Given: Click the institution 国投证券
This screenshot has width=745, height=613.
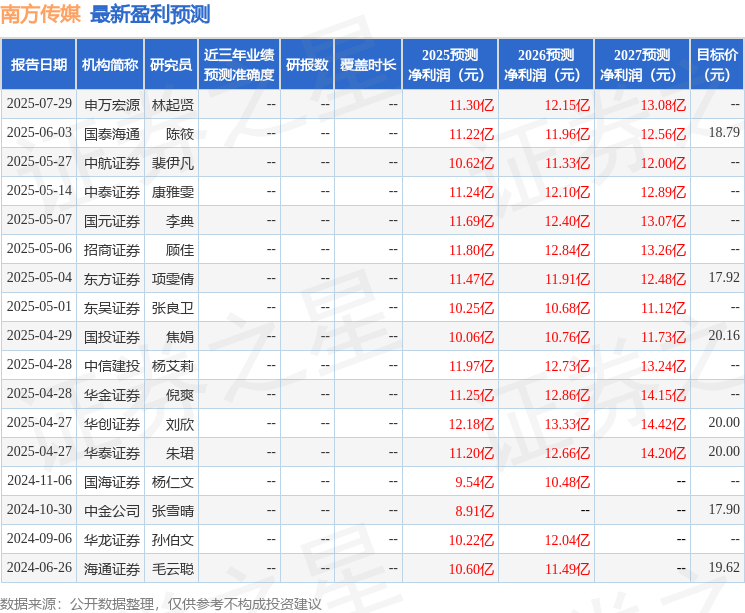Looking at the screenshot, I should tap(112, 336).
